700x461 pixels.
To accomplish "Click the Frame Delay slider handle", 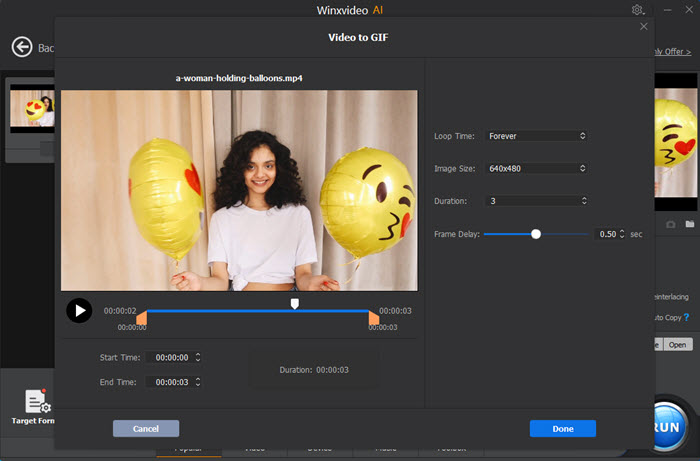I will click(536, 234).
